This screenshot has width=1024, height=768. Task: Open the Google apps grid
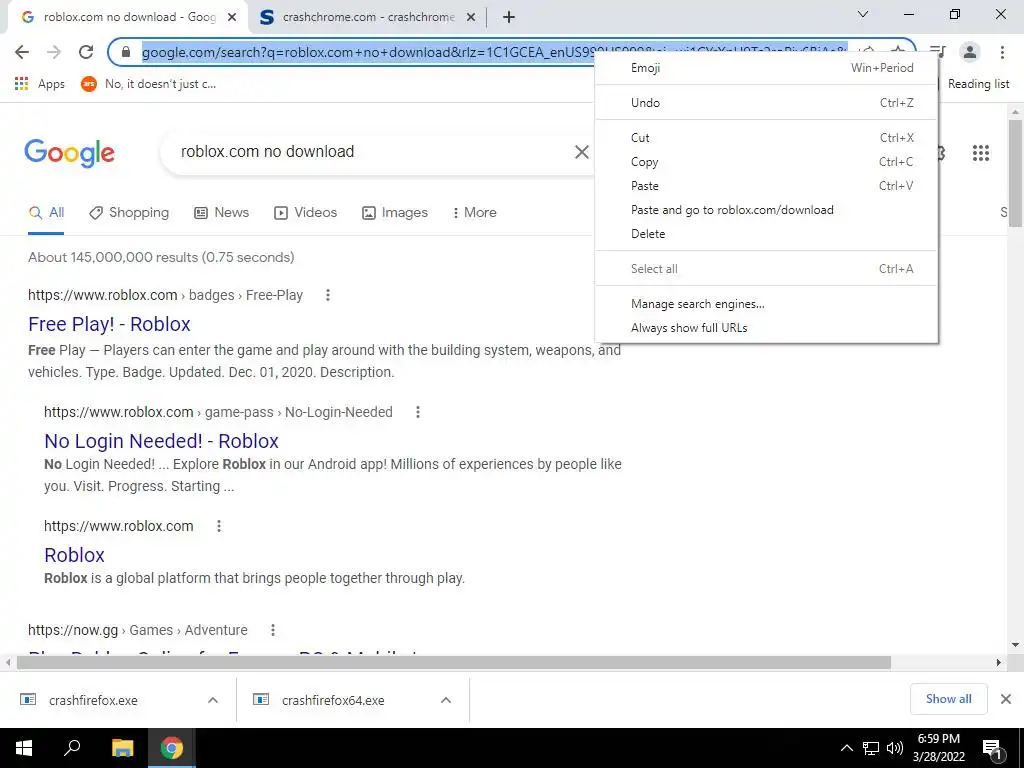click(980, 153)
